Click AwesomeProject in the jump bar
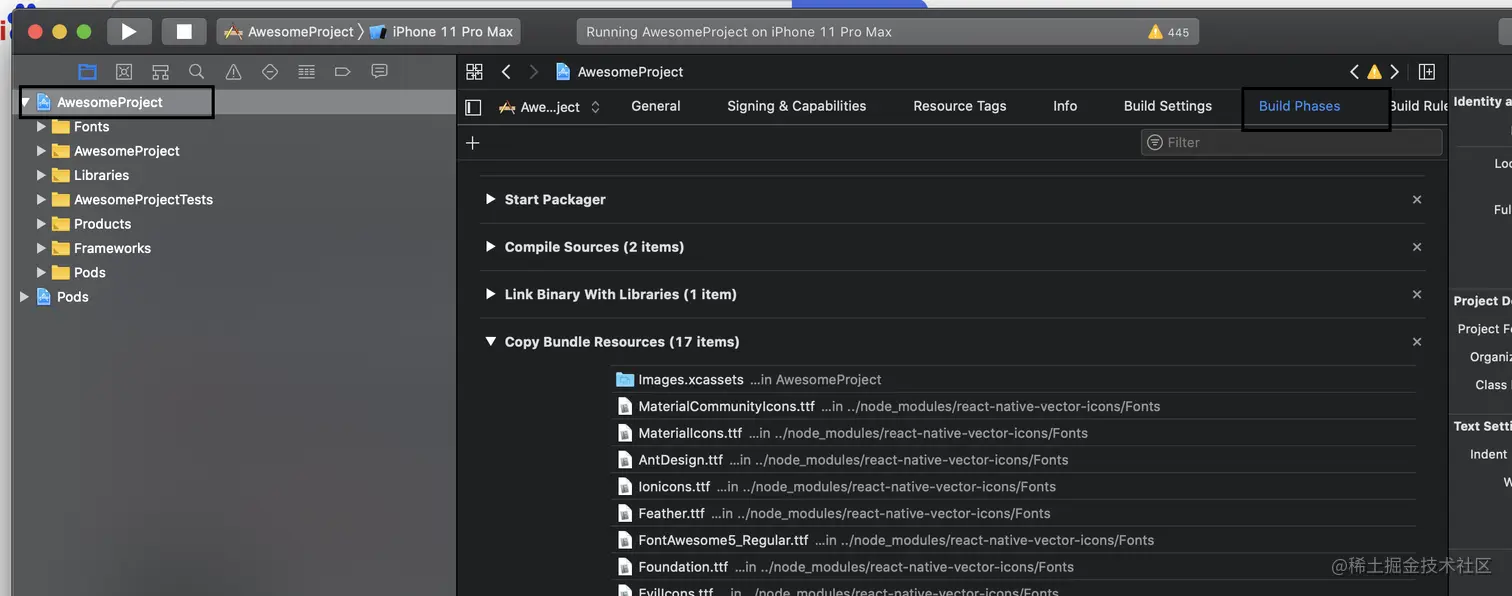This screenshot has height=596, width=1512. point(620,72)
